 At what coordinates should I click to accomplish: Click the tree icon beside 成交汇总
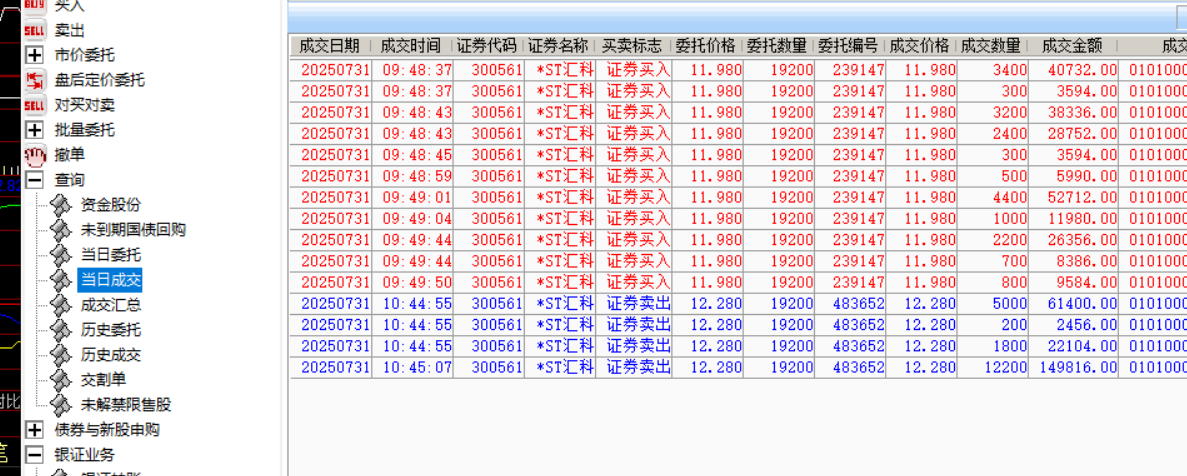click(61, 305)
